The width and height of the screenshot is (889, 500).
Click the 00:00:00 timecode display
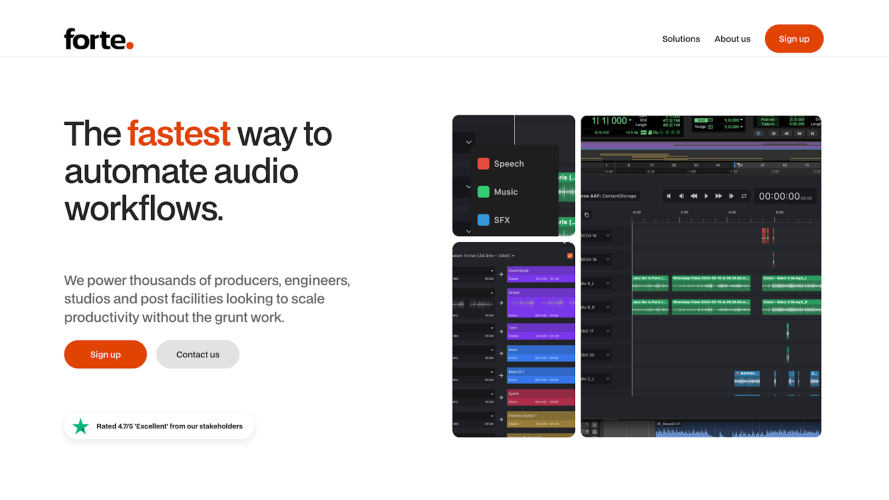coord(785,196)
